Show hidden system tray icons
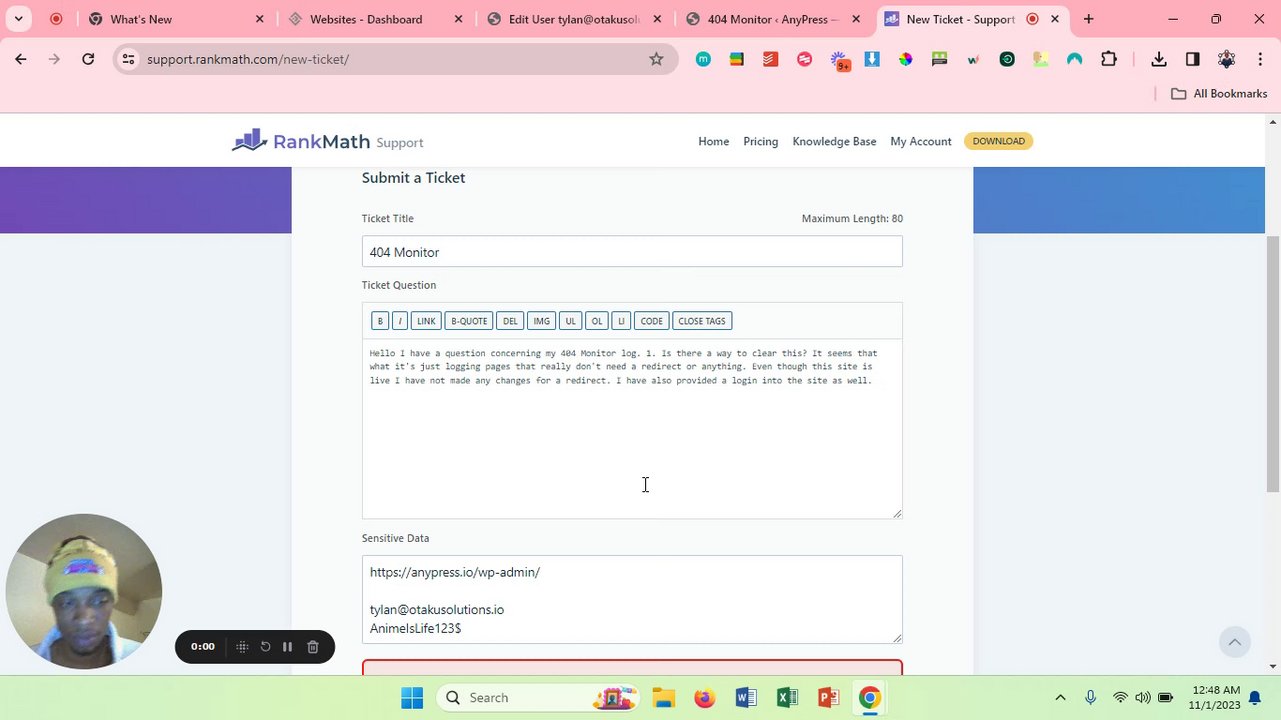 click(x=1061, y=698)
